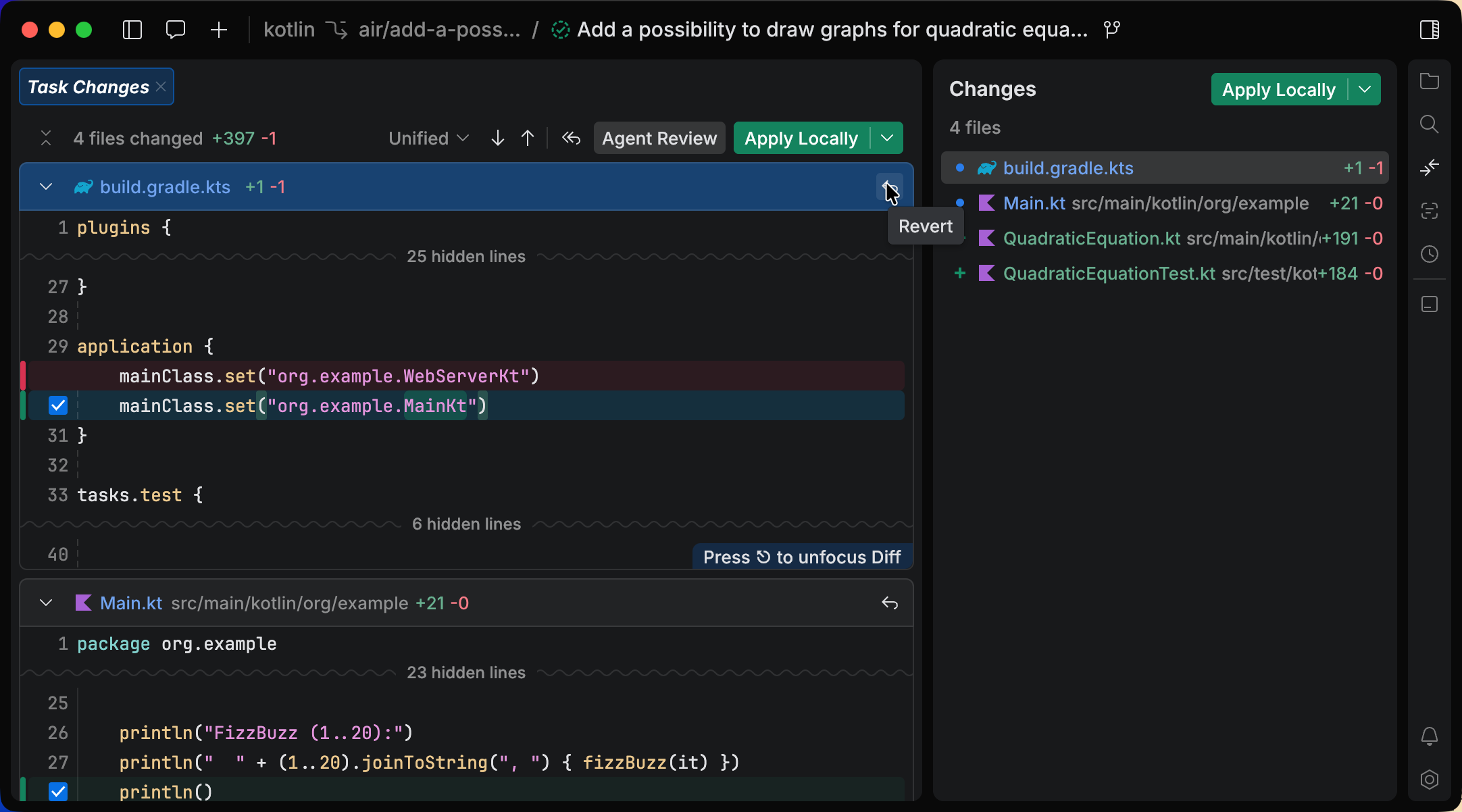The height and width of the screenshot is (812, 1462).
Task: Expand the 25 hidden lines separator
Action: tap(466, 257)
